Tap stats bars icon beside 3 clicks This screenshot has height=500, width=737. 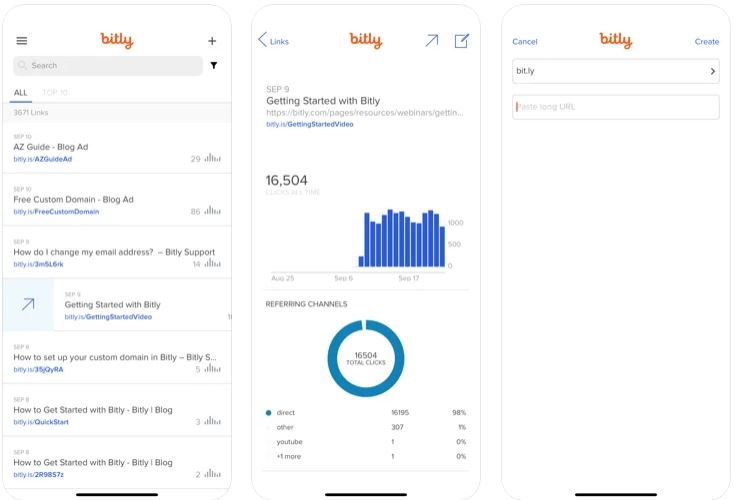(x=212, y=421)
